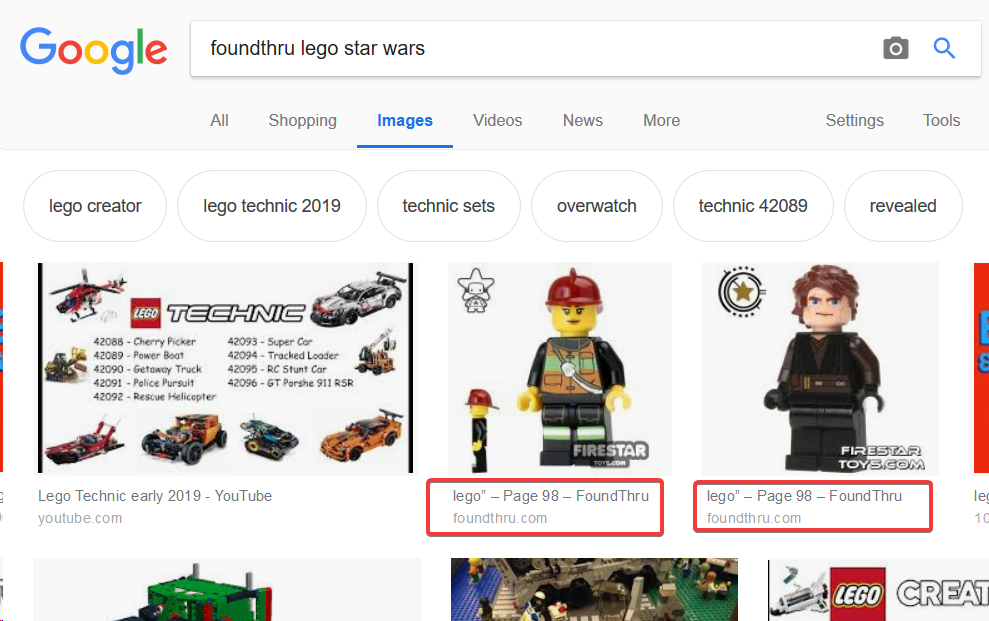Click the youtube.com source link

pyautogui.click(x=80, y=518)
